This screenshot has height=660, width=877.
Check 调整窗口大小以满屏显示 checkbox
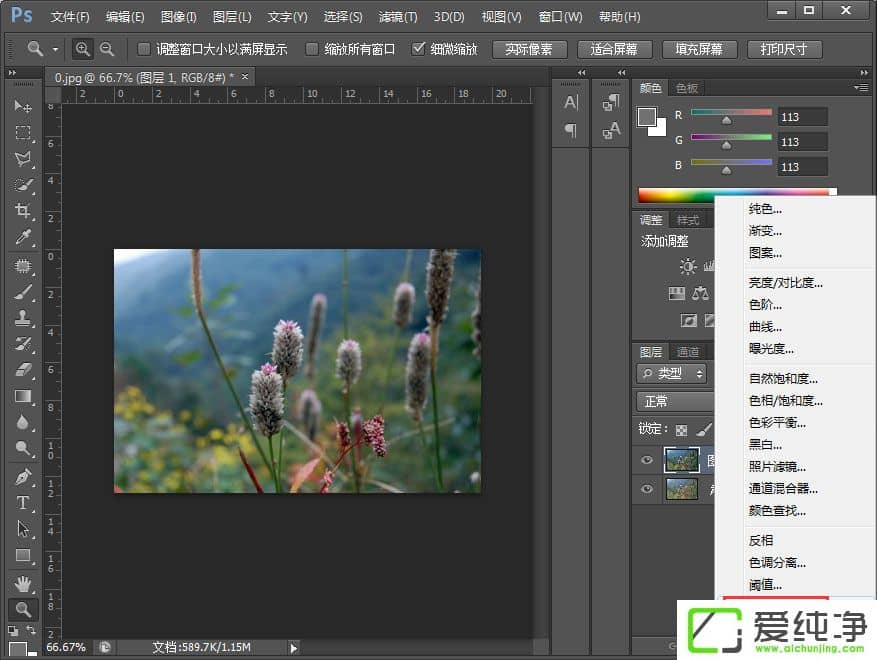(x=143, y=49)
